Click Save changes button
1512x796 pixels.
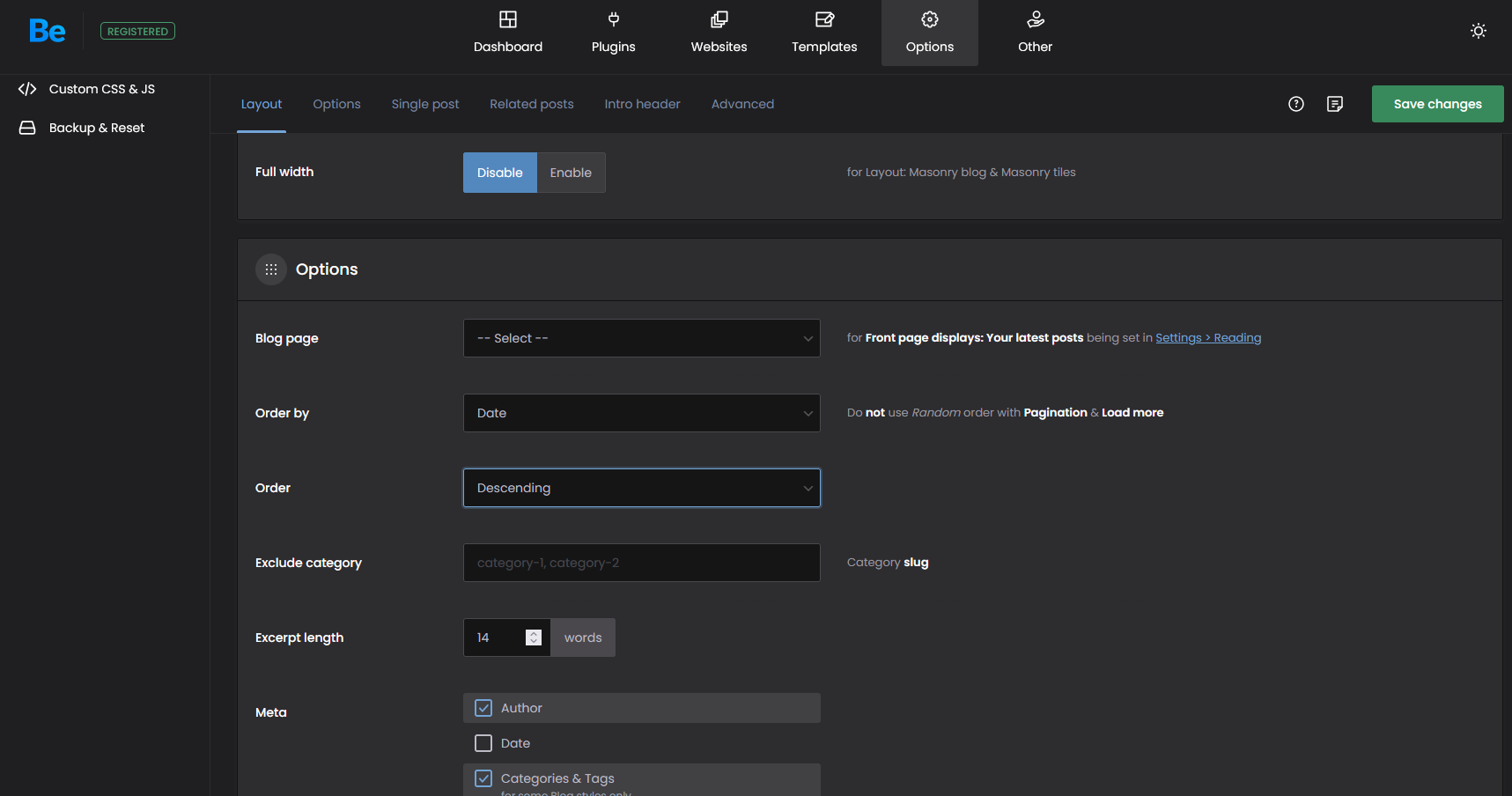point(1438,104)
